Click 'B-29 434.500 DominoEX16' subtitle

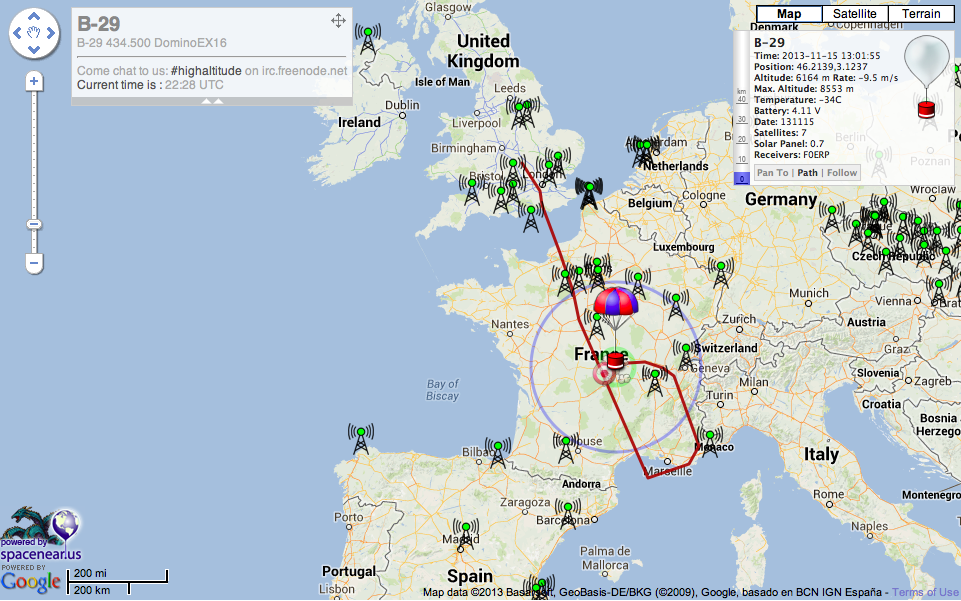152,43
